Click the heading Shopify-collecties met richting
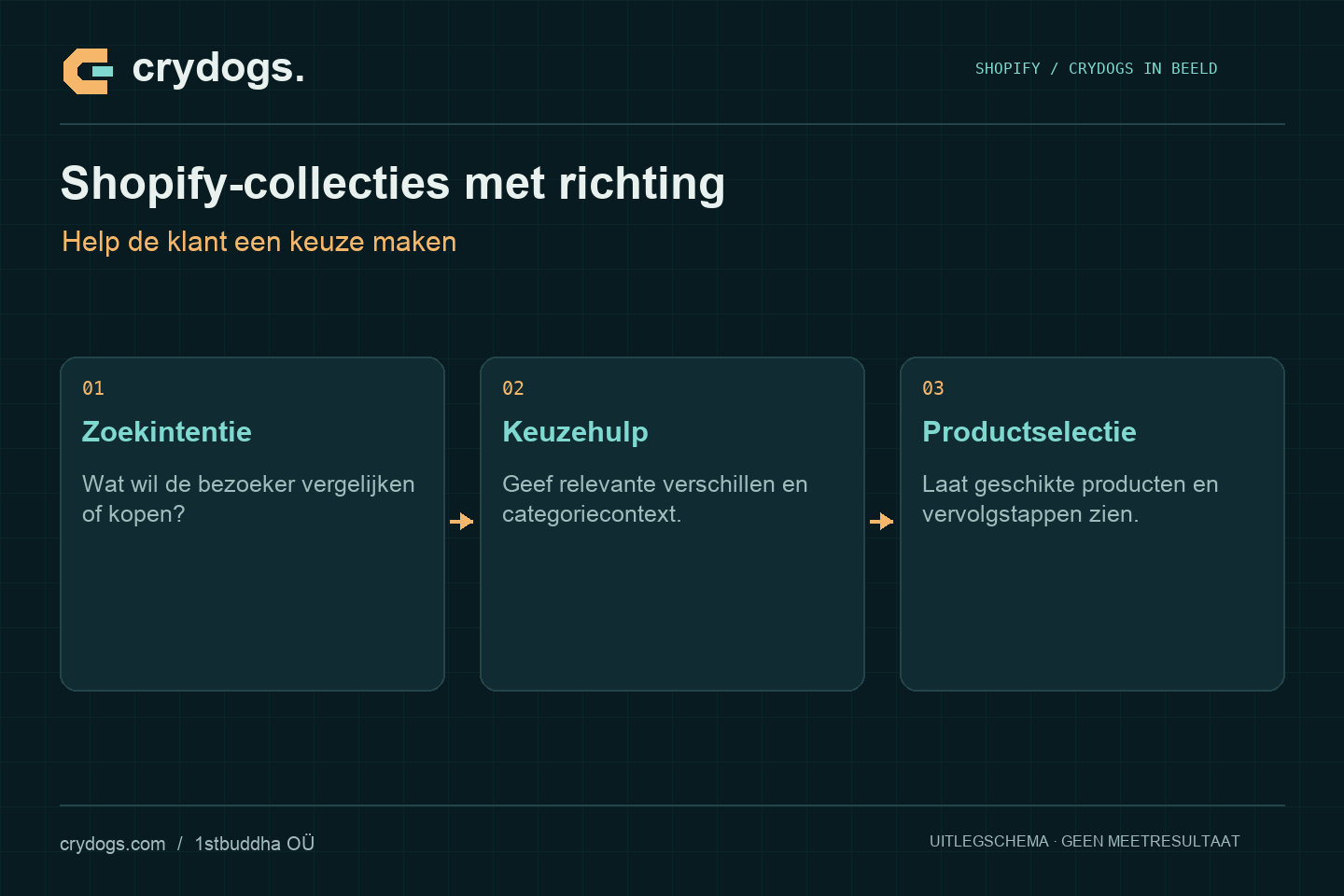Image resolution: width=1344 pixels, height=896 pixels. tap(393, 184)
